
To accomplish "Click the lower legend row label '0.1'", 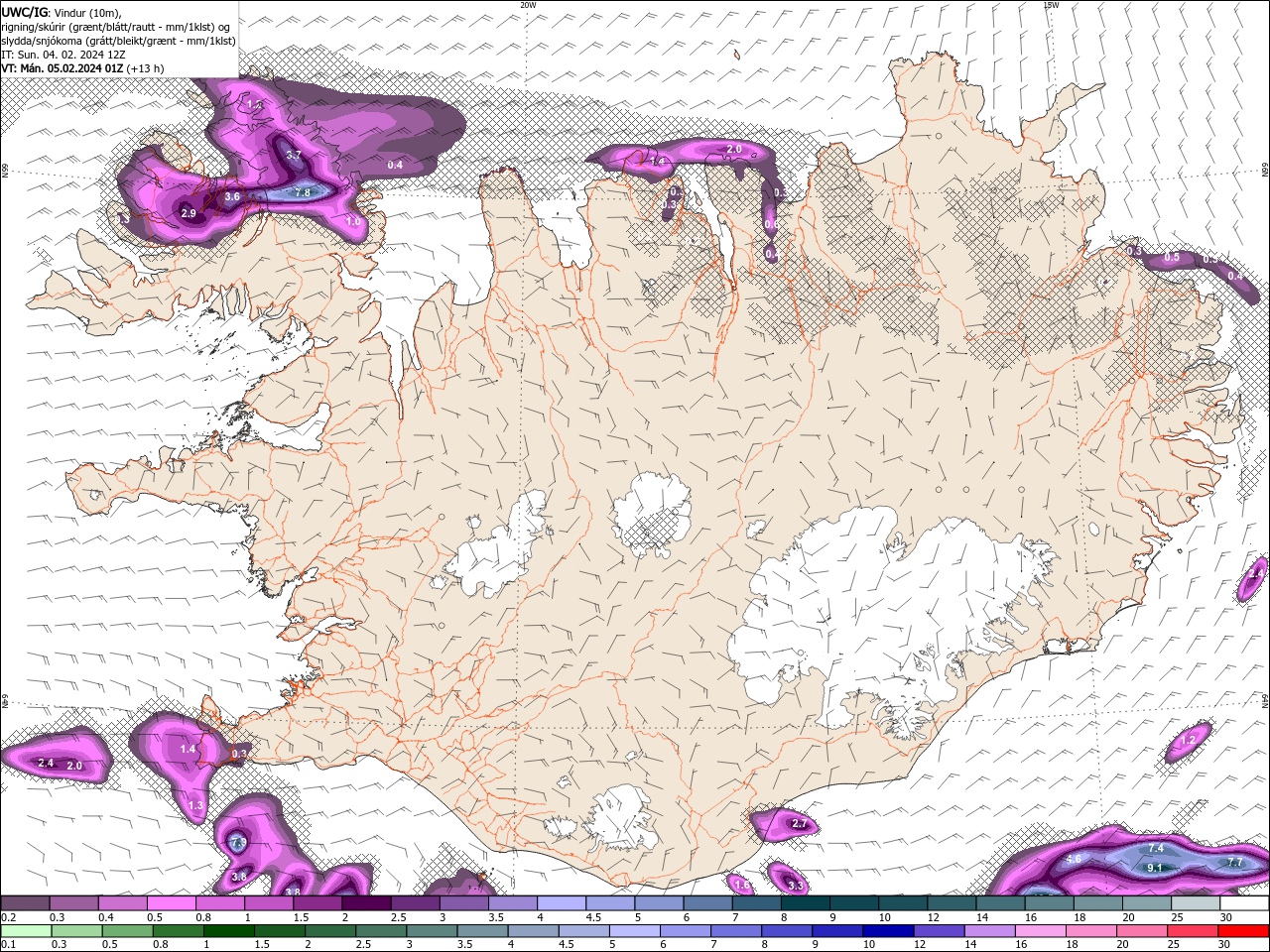I will (x=8, y=944).
